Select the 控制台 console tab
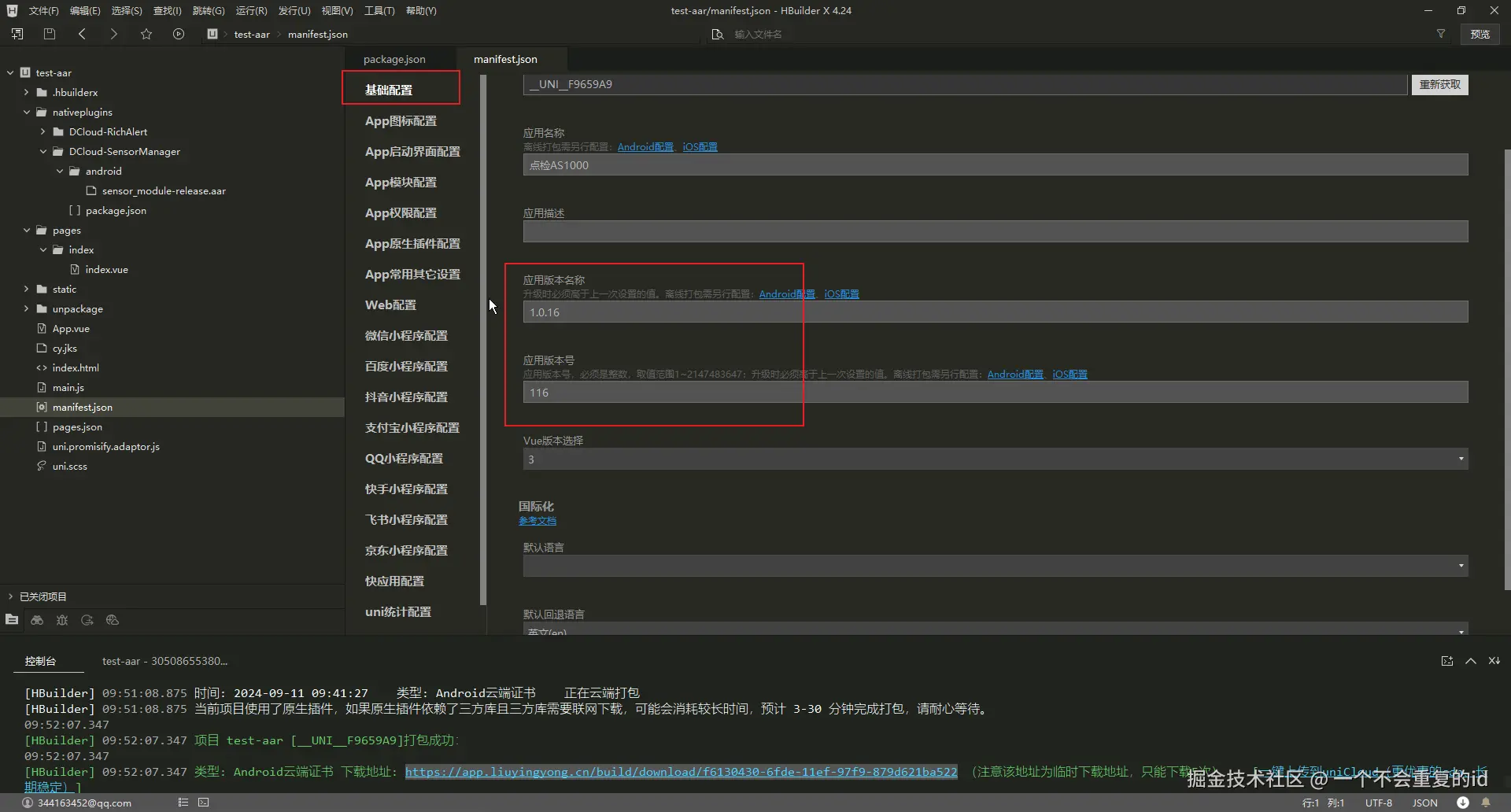Image resolution: width=1511 pixels, height=812 pixels. tap(40, 661)
